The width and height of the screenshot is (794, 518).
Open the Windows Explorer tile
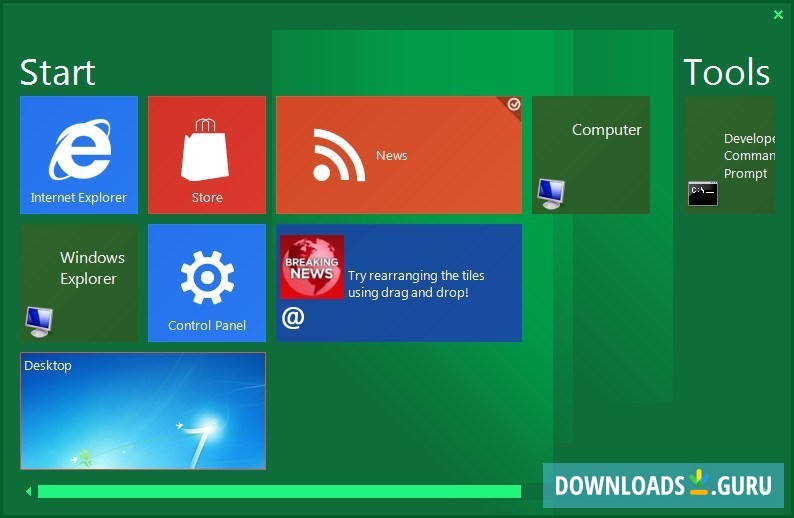pyautogui.click(x=78, y=283)
